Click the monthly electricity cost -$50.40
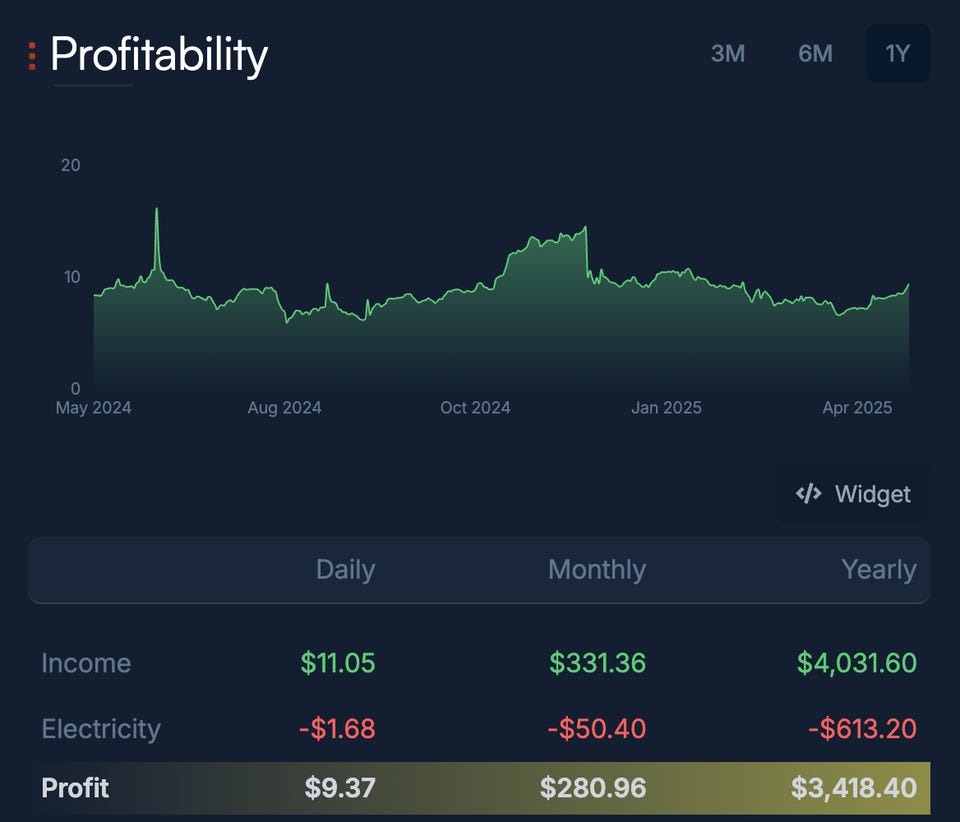Viewport: 960px width, 822px height. click(596, 728)
